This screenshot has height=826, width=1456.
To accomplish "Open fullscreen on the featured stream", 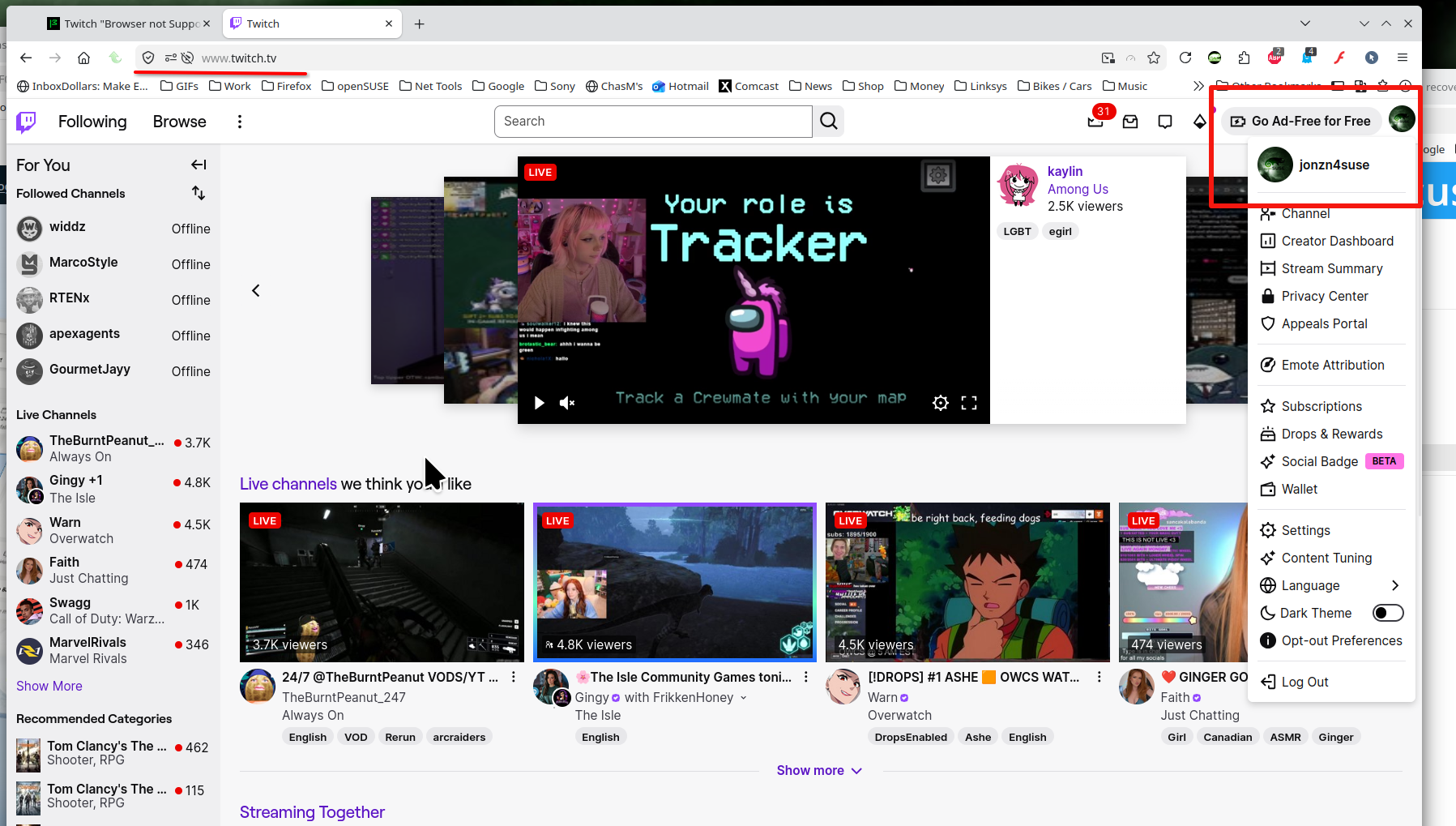I will 969,403.
